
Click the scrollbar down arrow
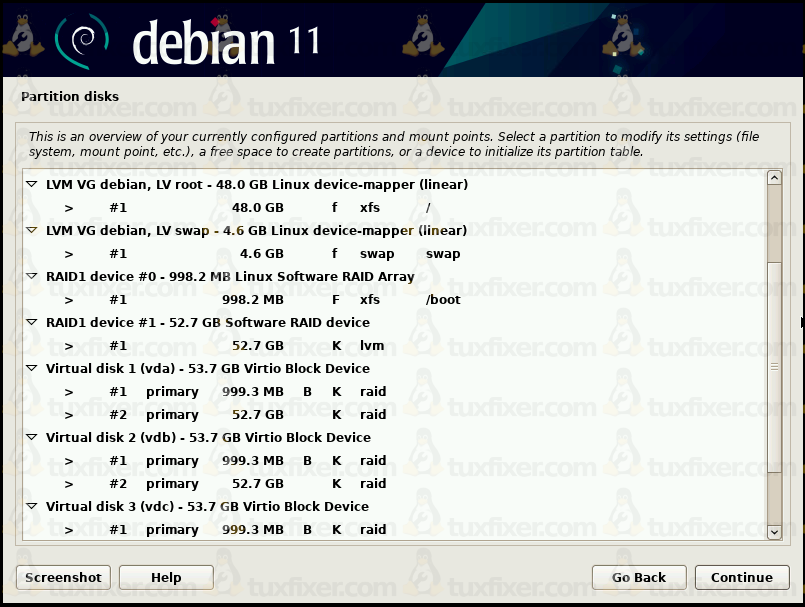click(x=774, y=533)
